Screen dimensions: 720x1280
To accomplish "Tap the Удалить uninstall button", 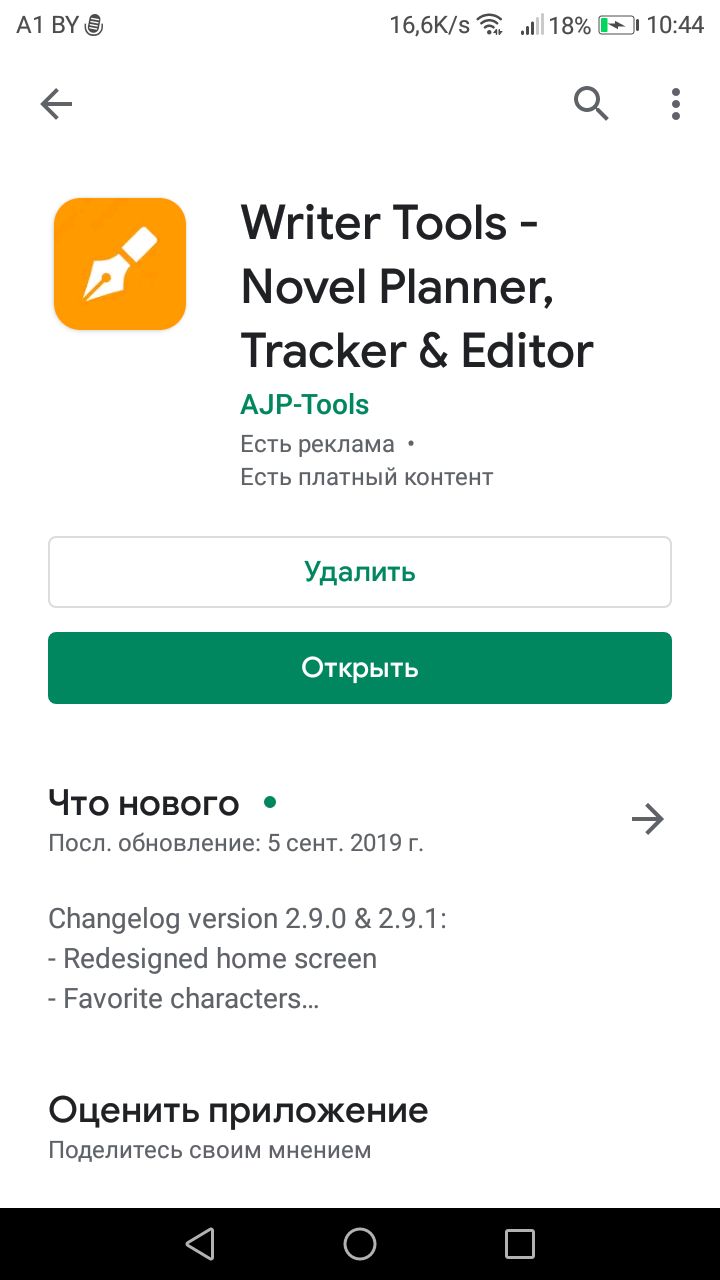I will 360,572.
